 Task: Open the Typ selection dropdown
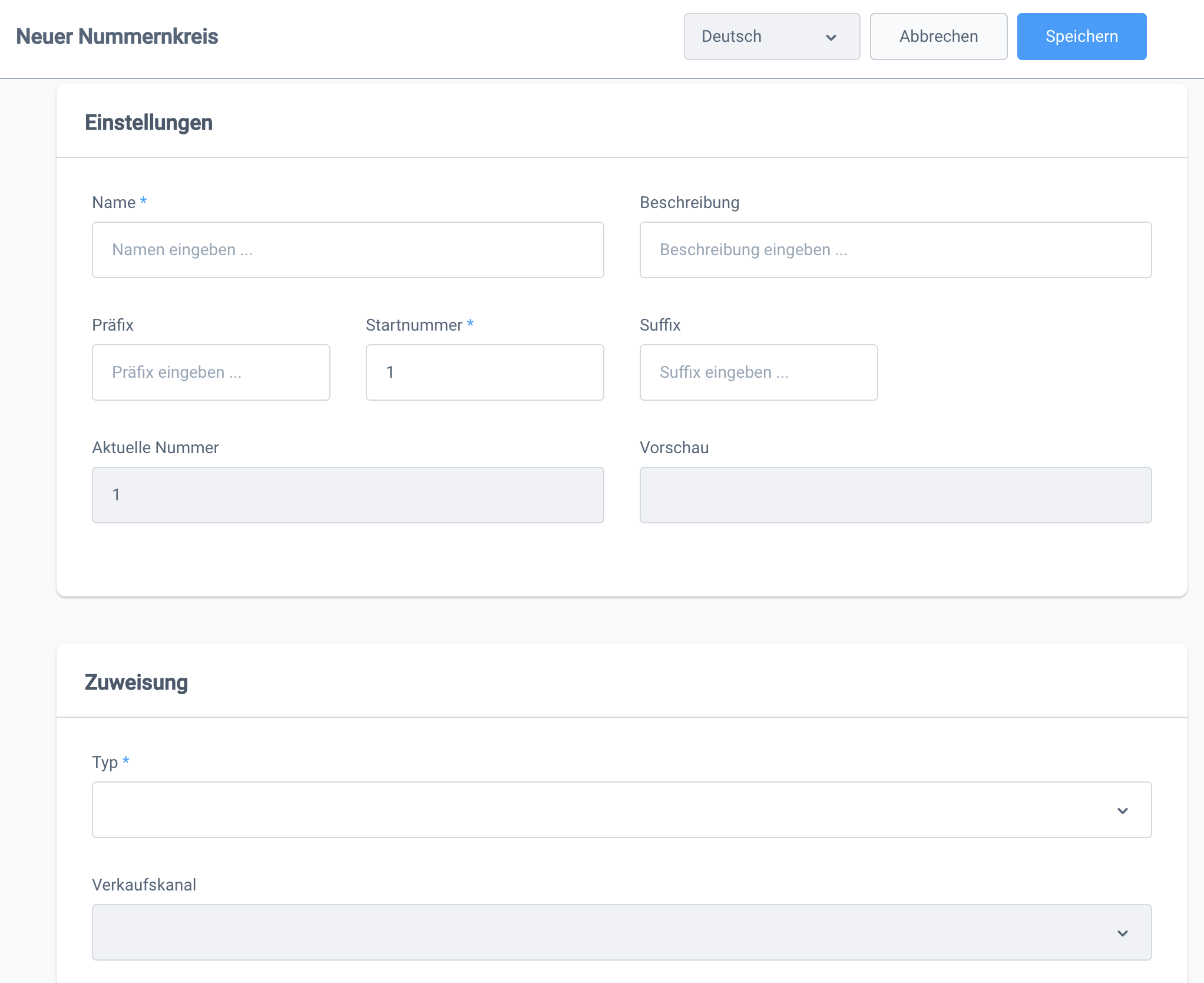click(621, 810)
